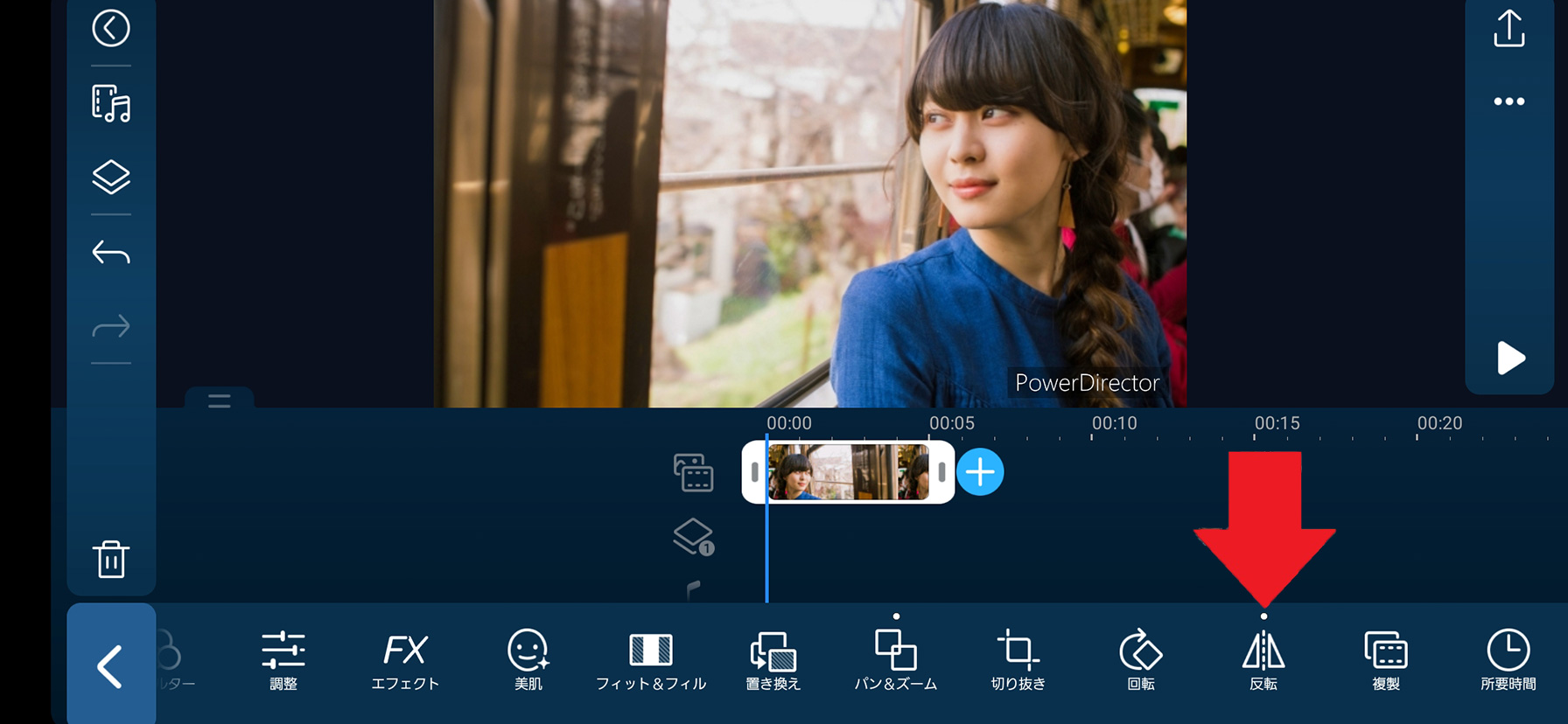This screenshot has width=1568, height=724.
Task: Tap the 置き換え replace tool
Action: [x=773, y=661]
